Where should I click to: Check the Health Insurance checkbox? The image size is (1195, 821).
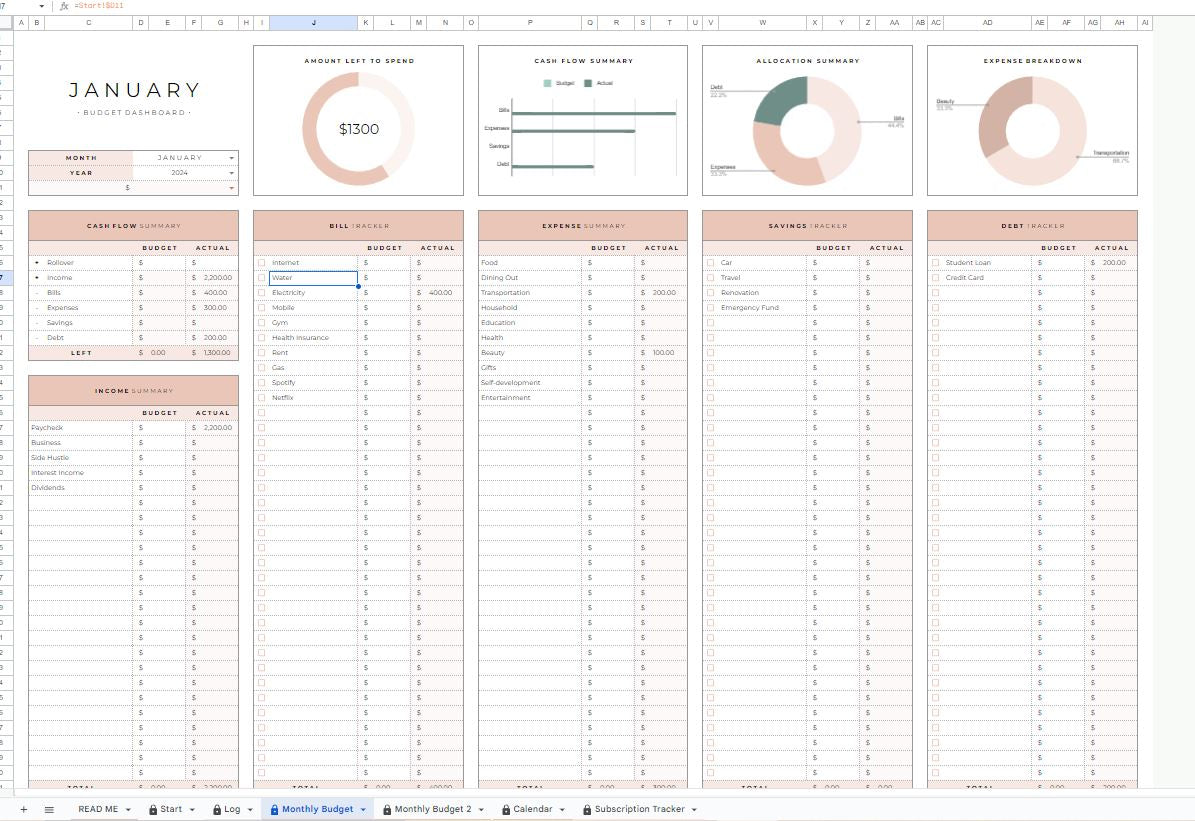click(261, 338)
